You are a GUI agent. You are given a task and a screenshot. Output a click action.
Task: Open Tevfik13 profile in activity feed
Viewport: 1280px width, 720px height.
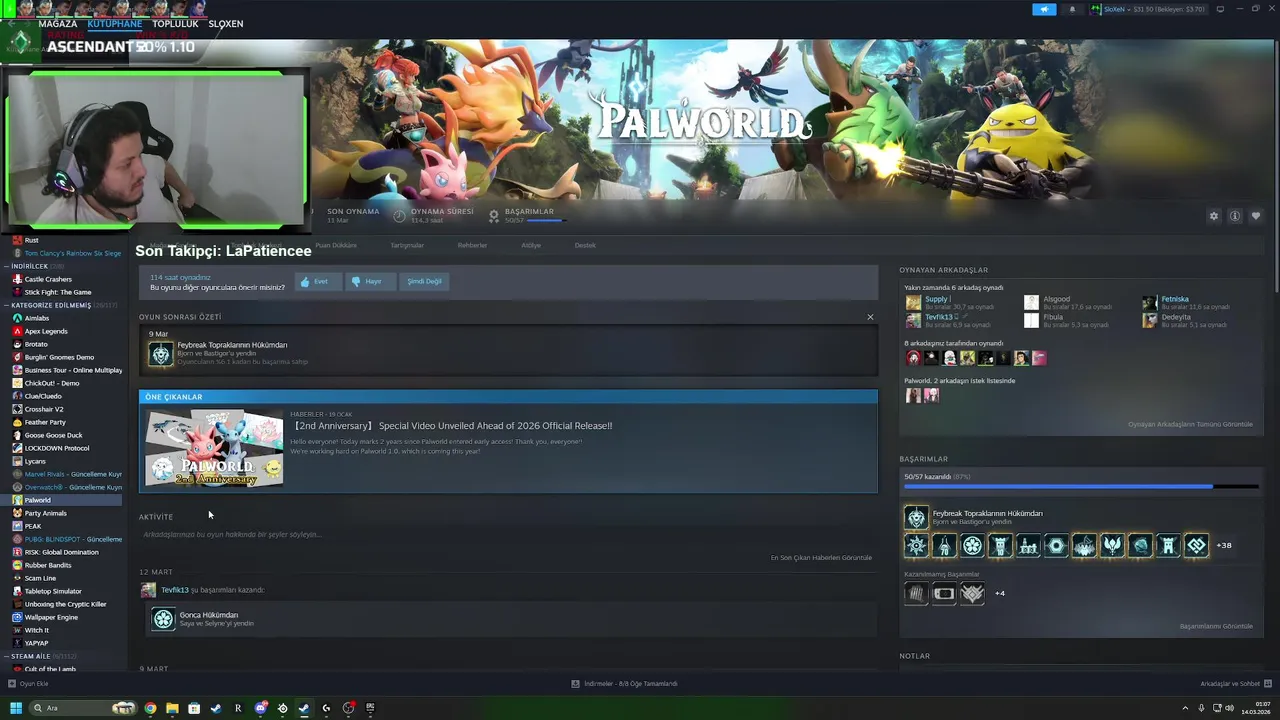pos(175,590)
